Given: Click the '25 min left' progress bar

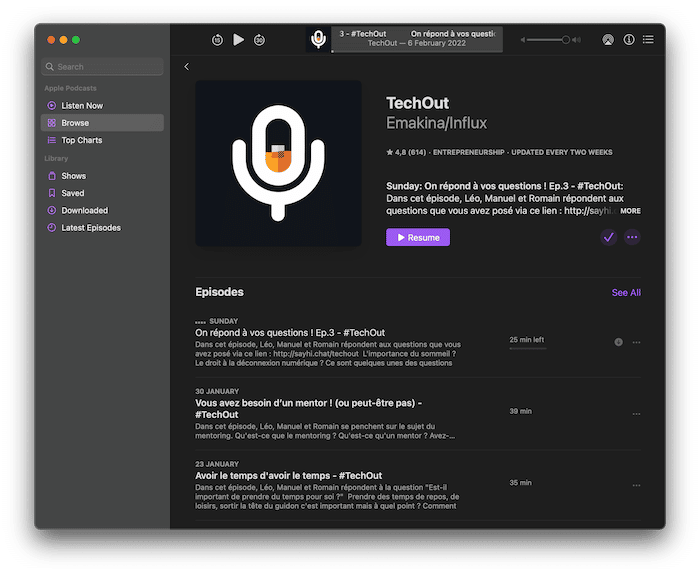Looking at the screenshot, I should [x=528, y=348].
